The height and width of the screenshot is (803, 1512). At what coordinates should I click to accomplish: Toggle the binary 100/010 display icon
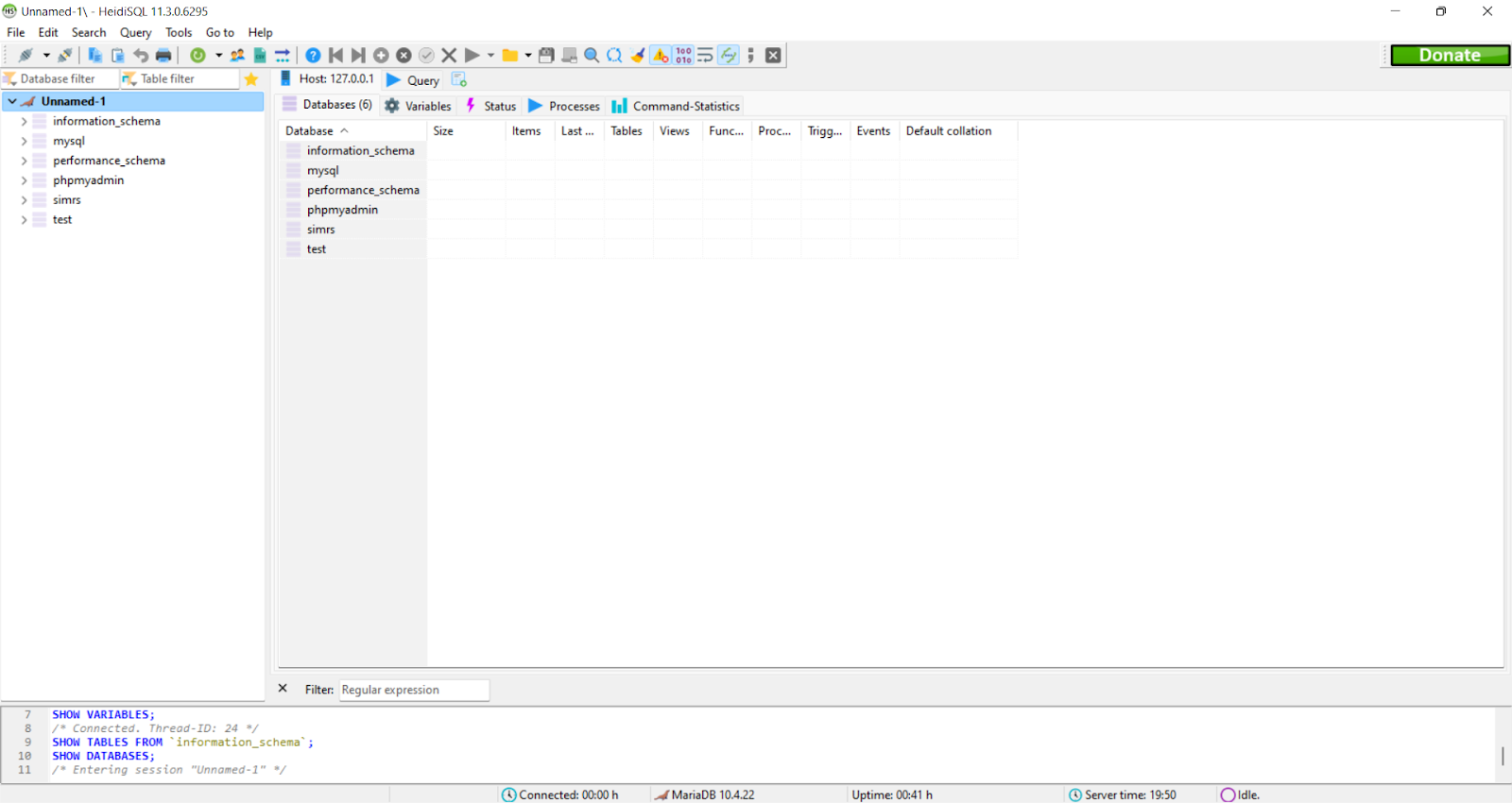coord(683,56)
